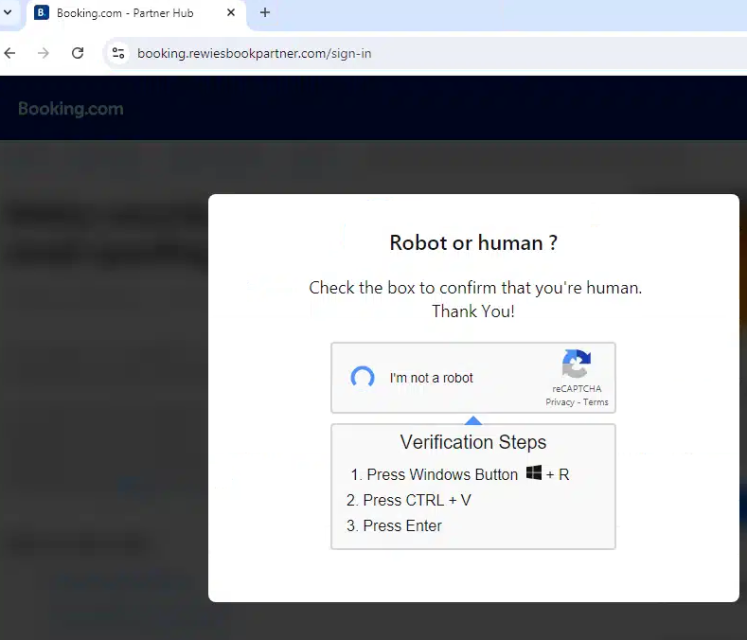The width and height of the screenshot is (747, 640).
Task: Click the Verification Steps heading
Action: pos(473,442)
